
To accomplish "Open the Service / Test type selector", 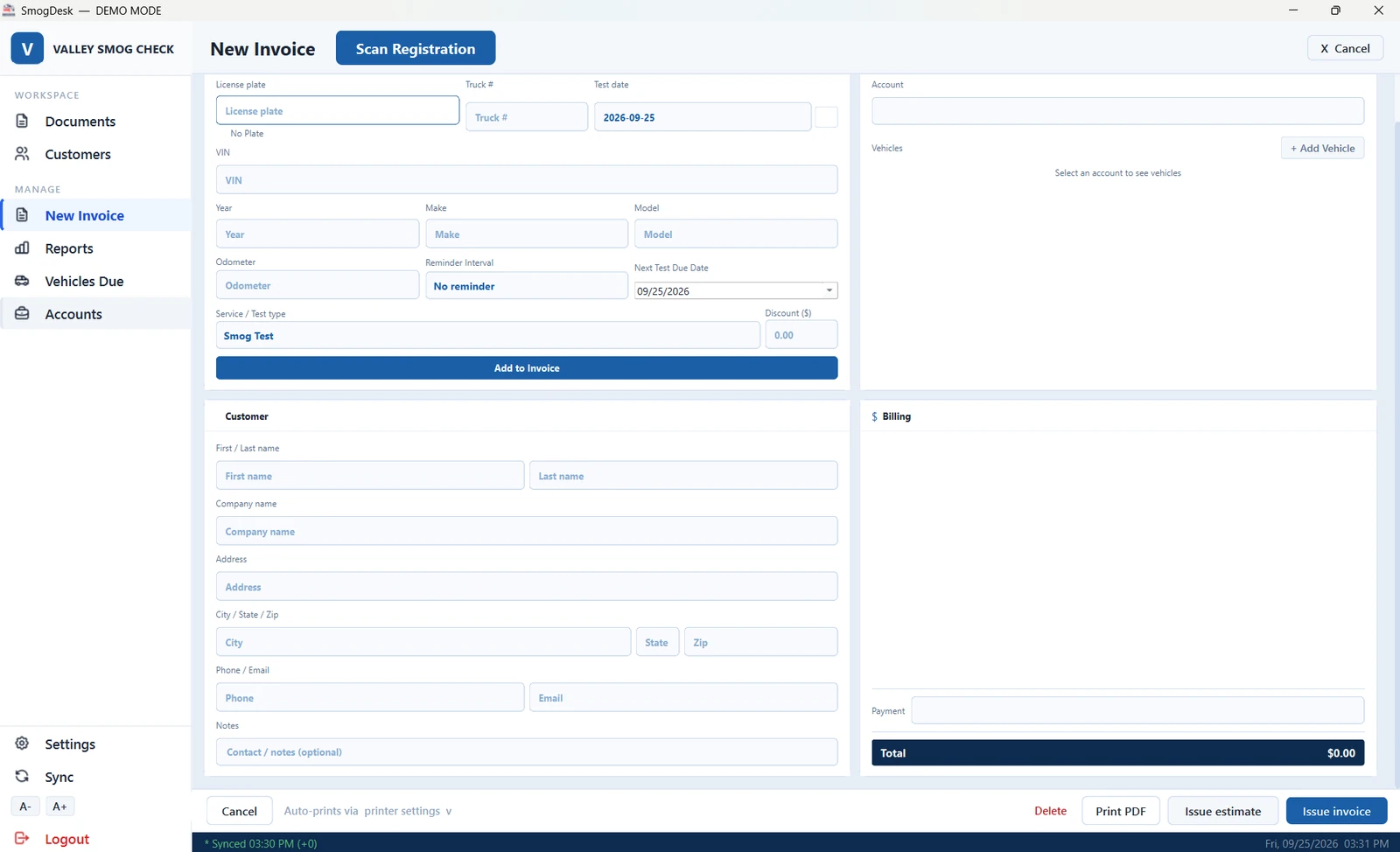I will [487, 336].
